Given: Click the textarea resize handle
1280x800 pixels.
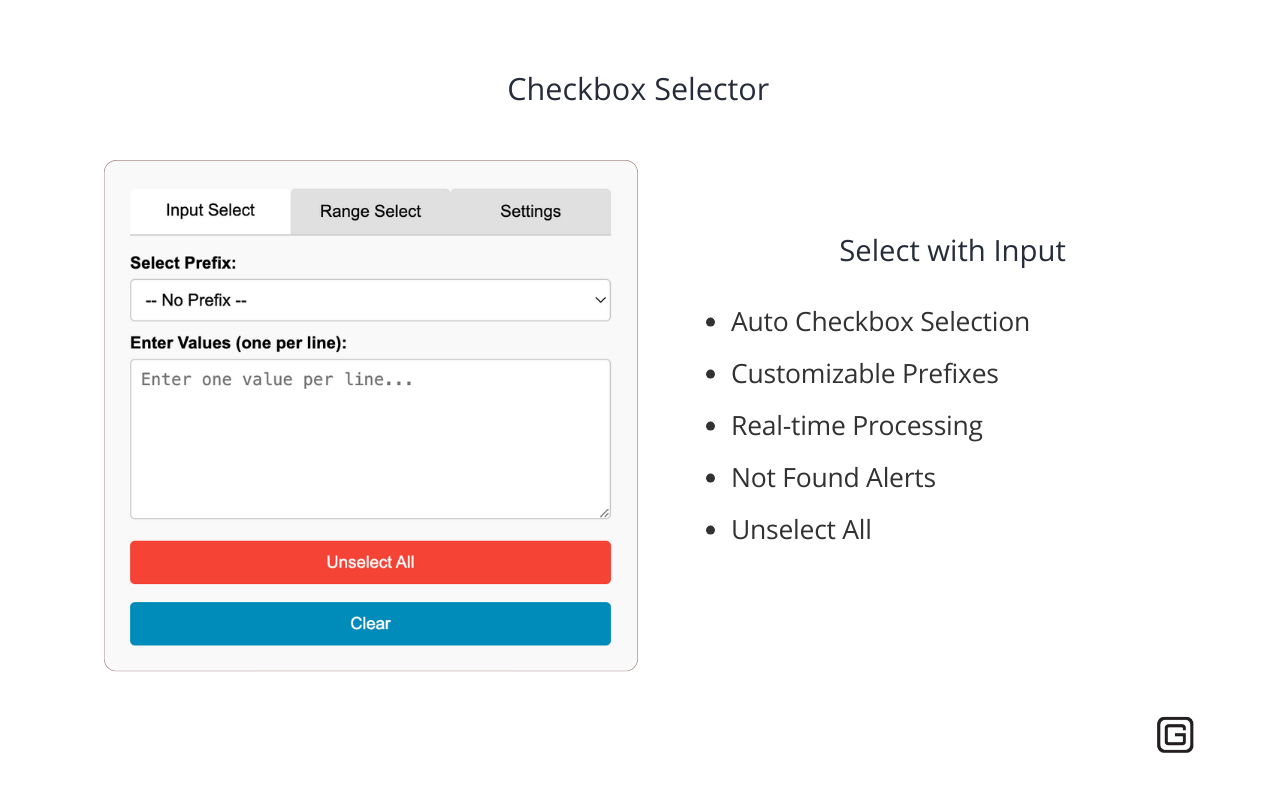Looking at the screenshot, I should tap(605, 513).
